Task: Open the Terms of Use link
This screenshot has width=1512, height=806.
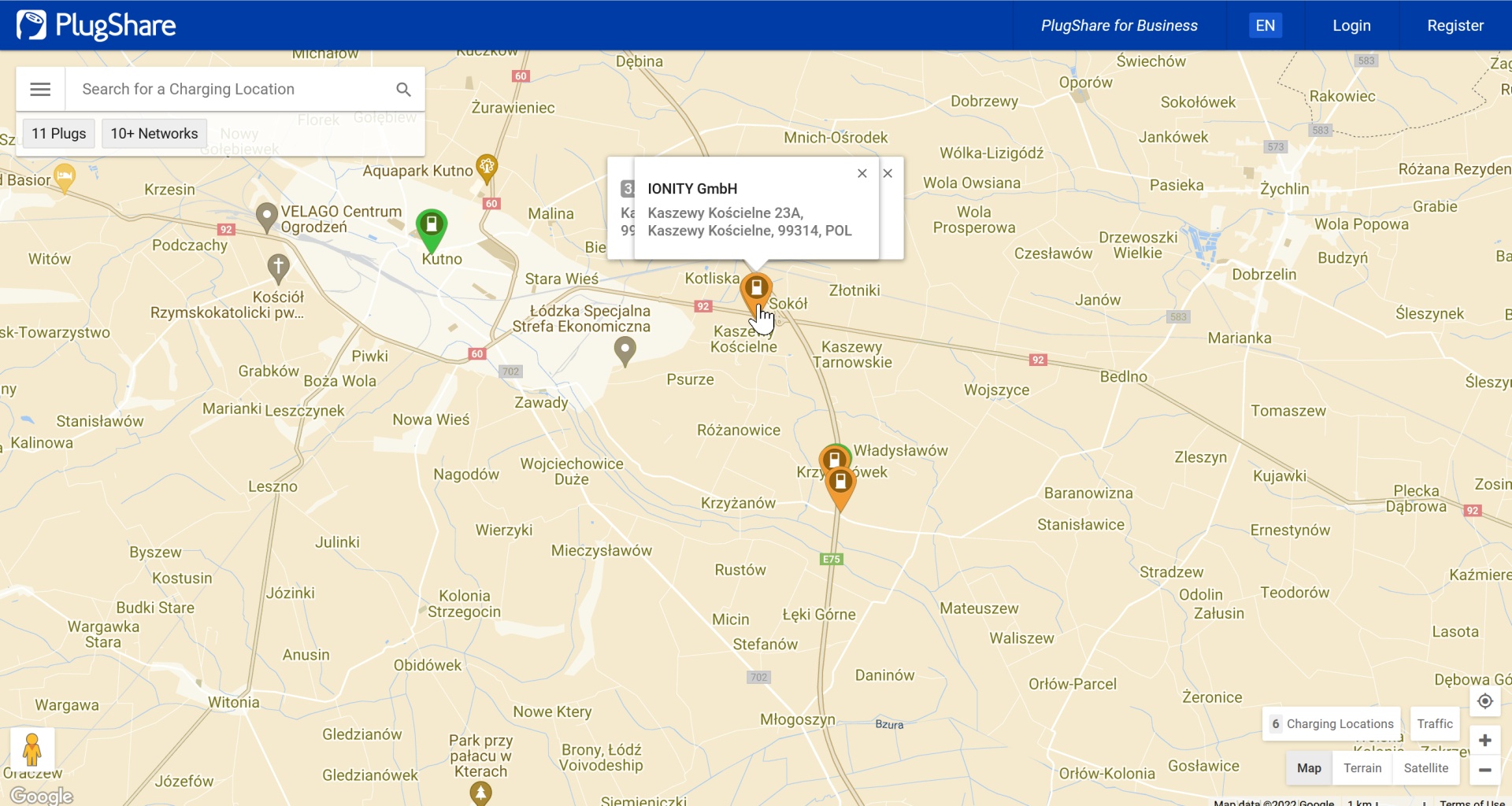Action: [1472, 802]
